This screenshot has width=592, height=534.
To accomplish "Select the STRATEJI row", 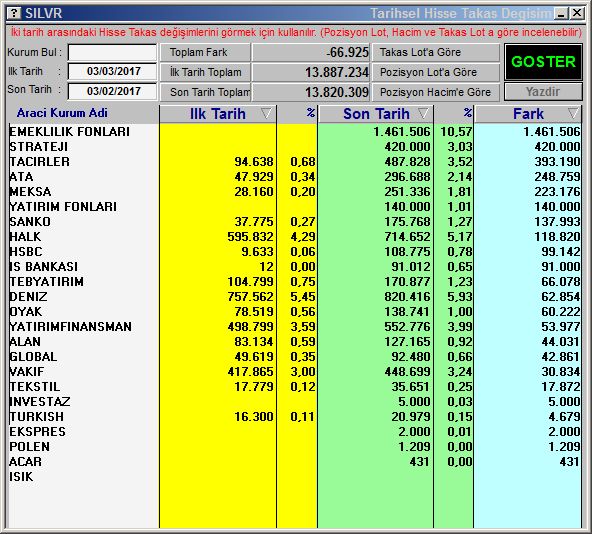I will pos(294,147).
